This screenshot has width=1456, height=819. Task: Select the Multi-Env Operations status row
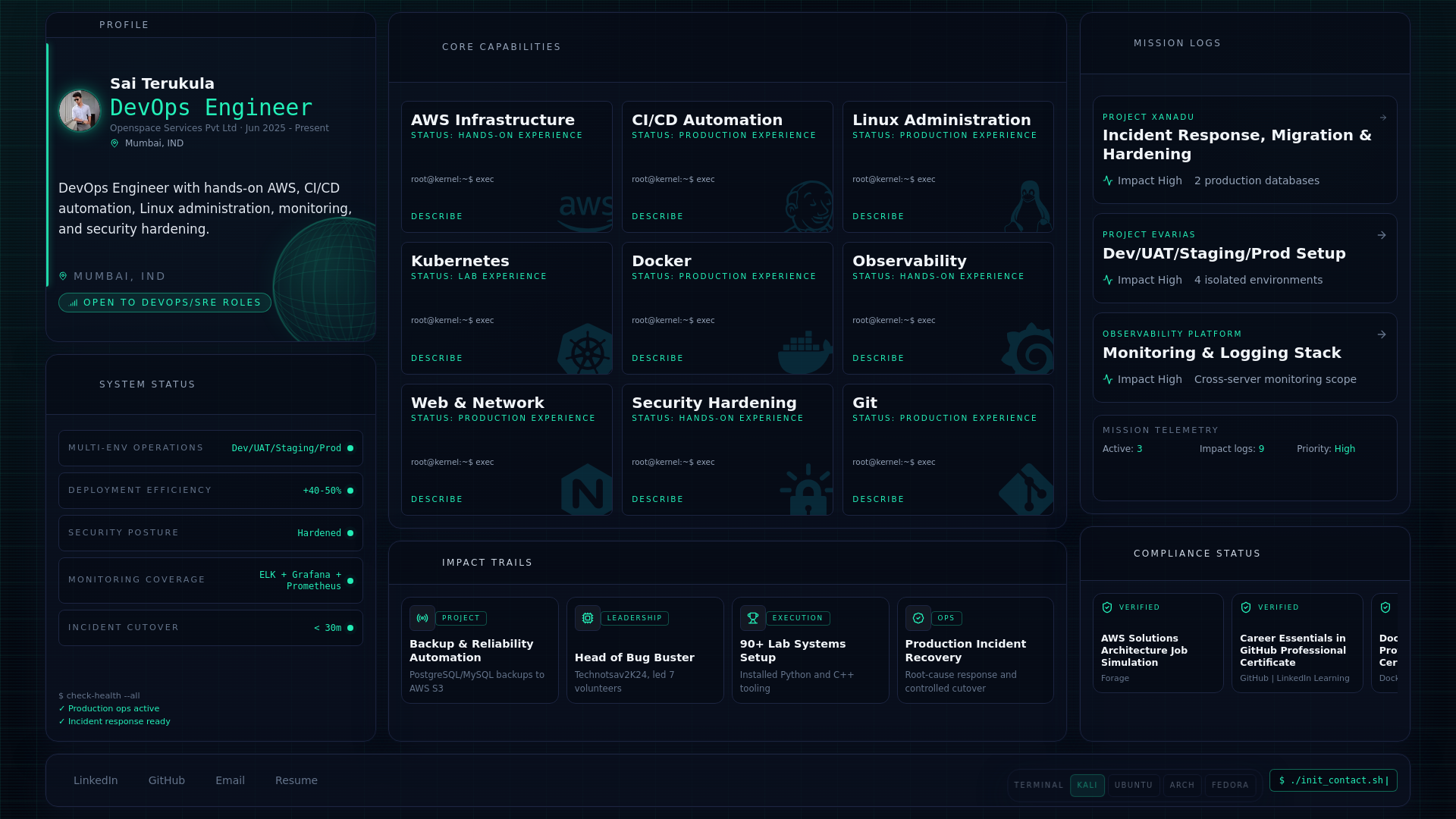pyautogui.click(x=211, y=448)
